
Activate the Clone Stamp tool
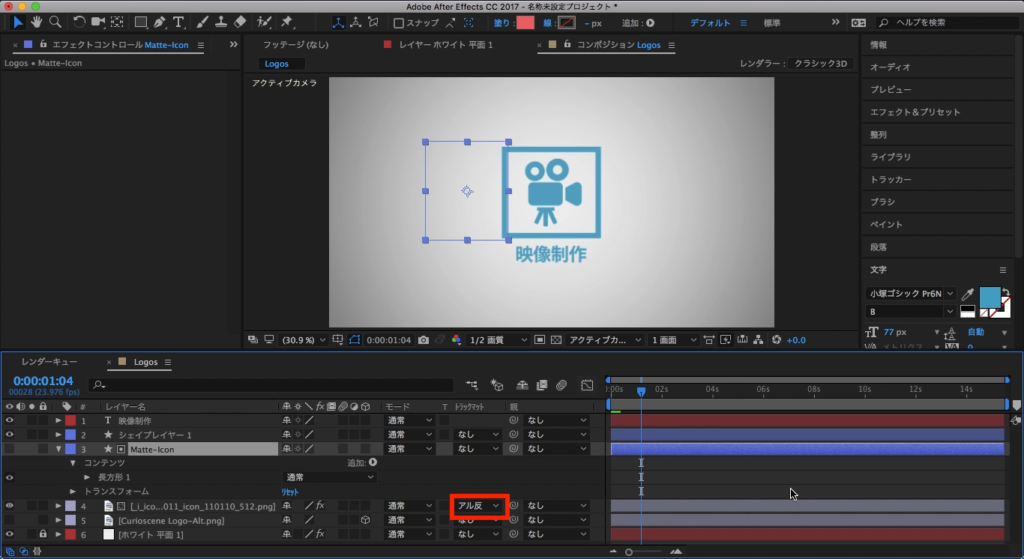coord(220,22)
